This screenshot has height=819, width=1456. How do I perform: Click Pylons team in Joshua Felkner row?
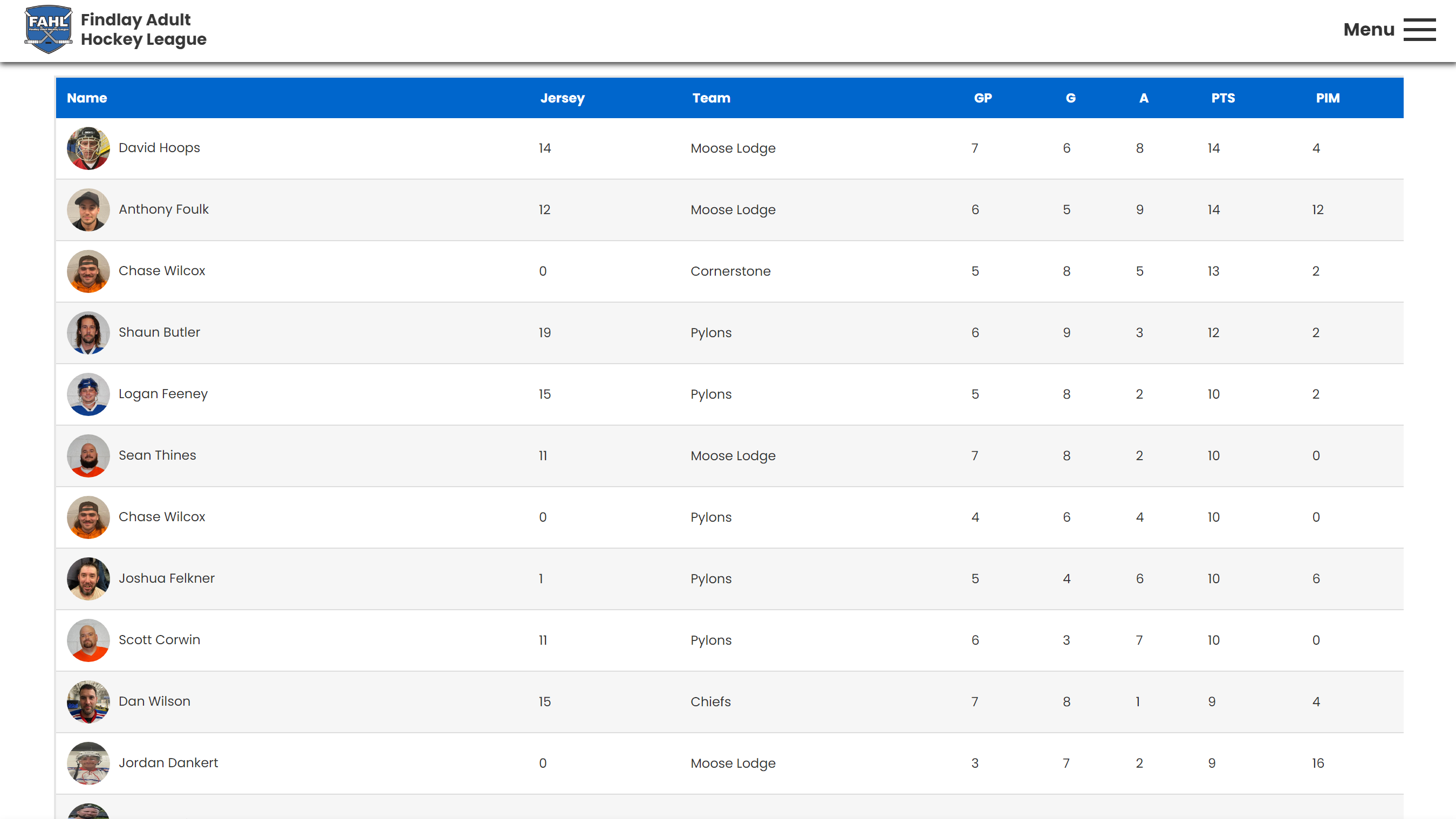710,579
